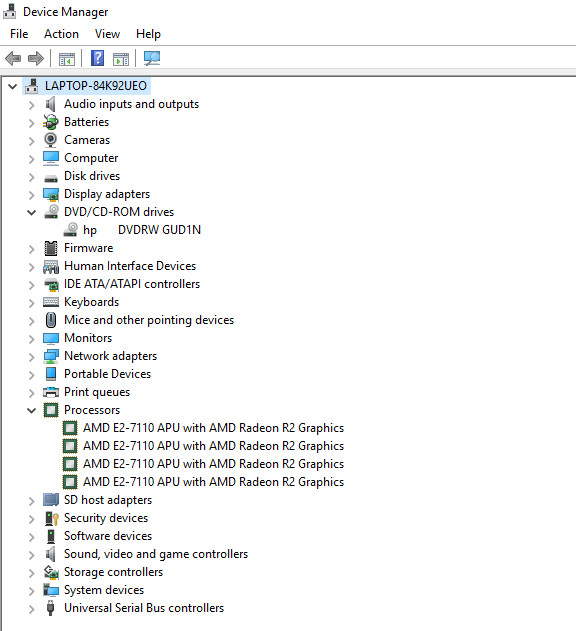Click the Batteries category icon

[x=51, y=122]
